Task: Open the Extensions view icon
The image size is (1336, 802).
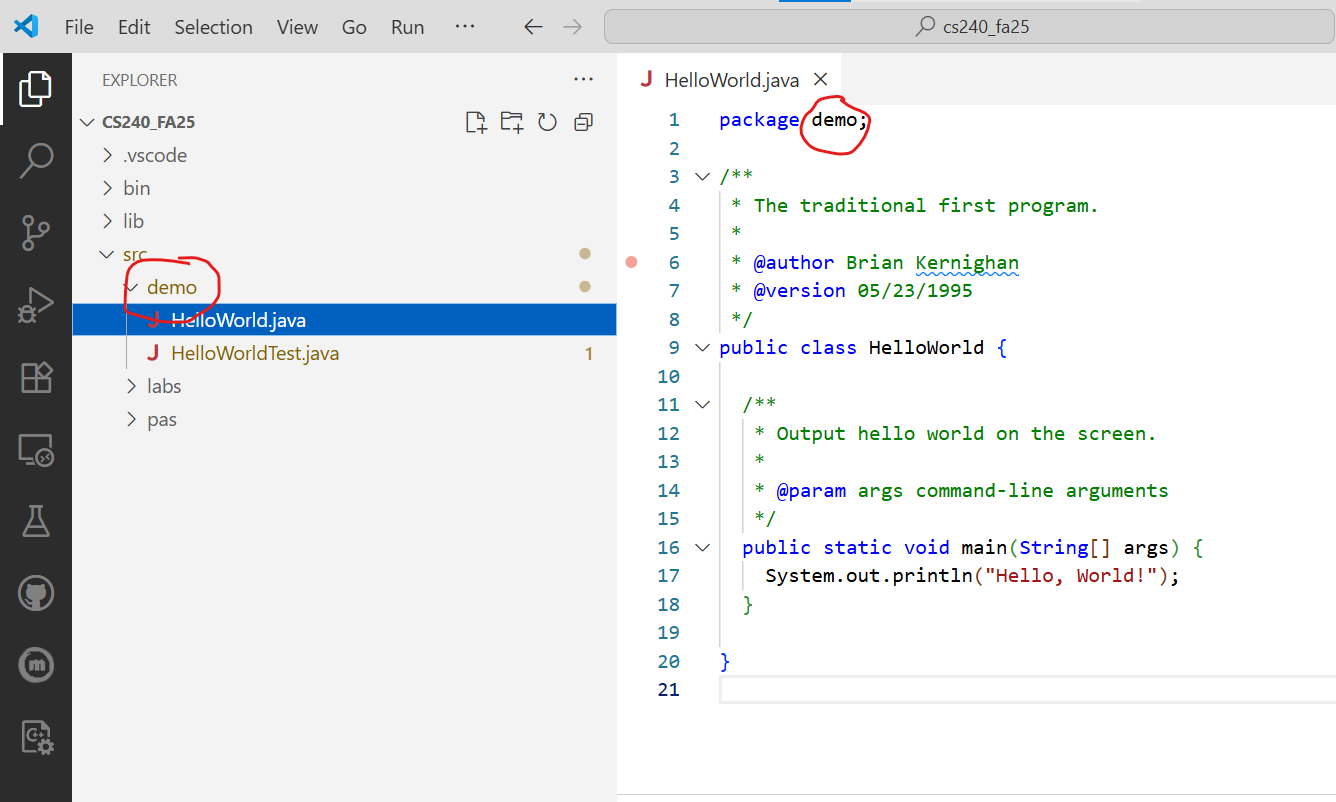Action: [x=36, y=377]
